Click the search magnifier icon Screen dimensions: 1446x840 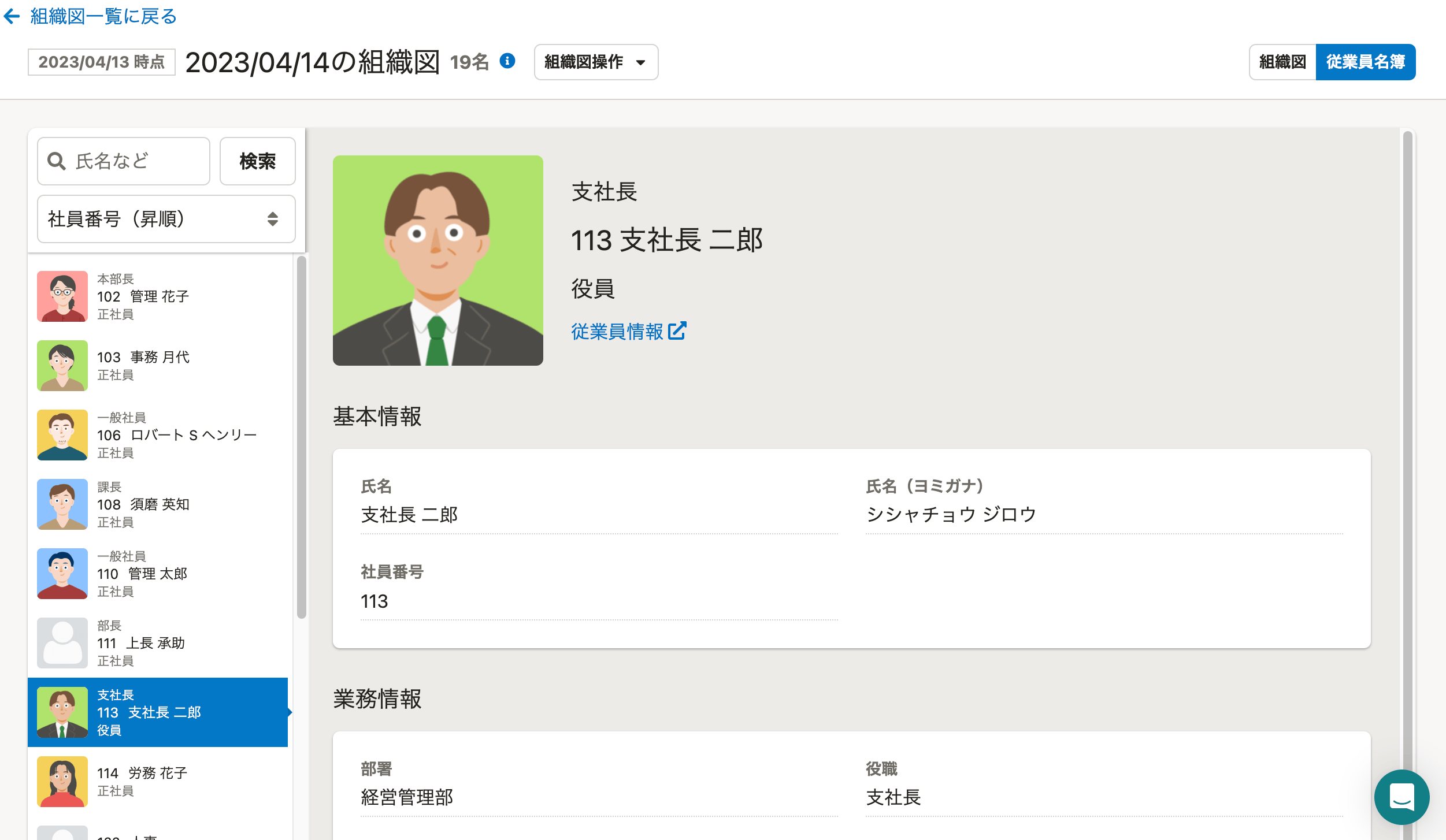56,161
